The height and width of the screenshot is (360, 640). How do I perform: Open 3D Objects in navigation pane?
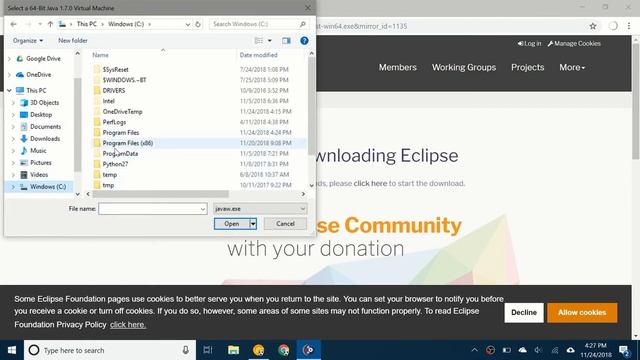pos(44,103)
